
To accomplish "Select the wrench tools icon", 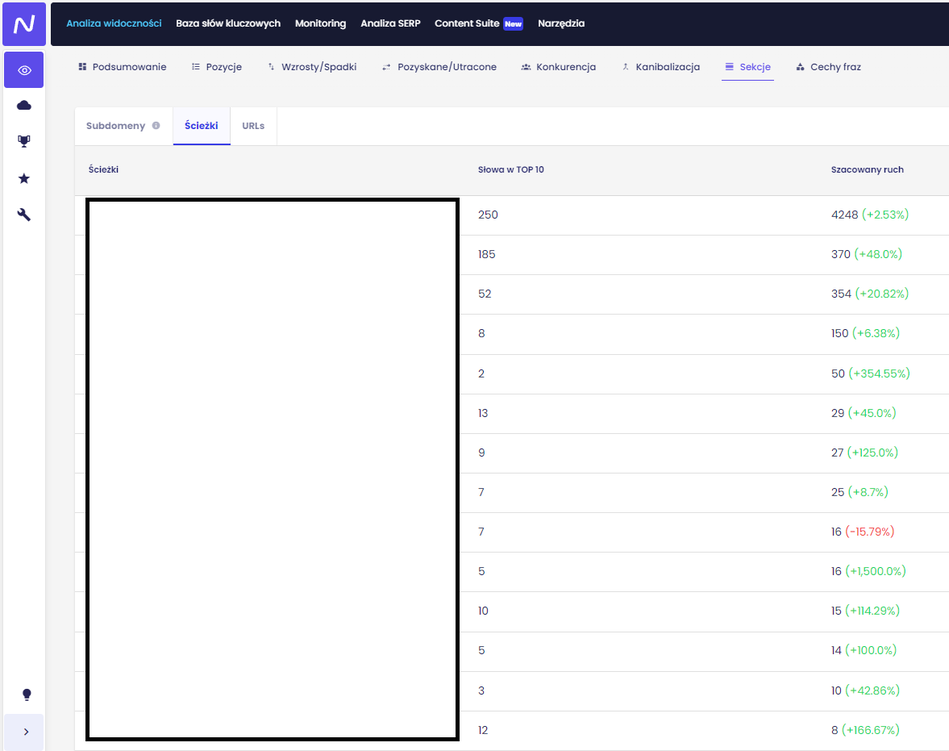I will pyautogui.click(x=24, y=214).
